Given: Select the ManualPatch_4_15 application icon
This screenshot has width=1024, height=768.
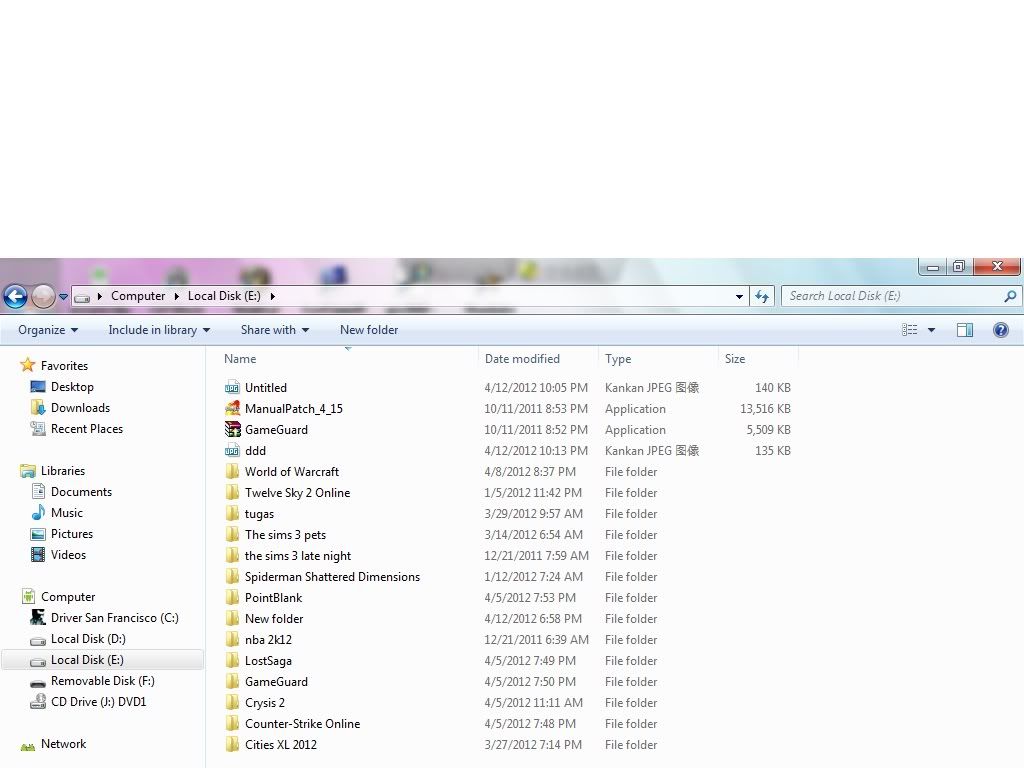Looking at the screenshot, I should coord(232,408).
